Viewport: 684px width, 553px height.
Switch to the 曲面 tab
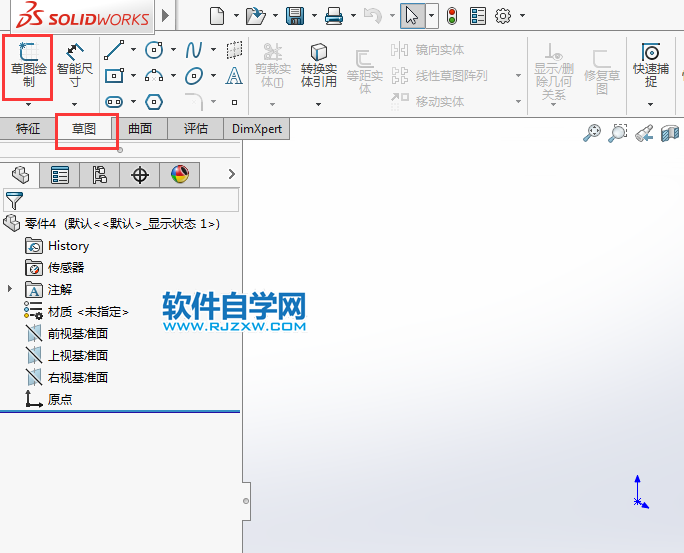coord(140,129)
